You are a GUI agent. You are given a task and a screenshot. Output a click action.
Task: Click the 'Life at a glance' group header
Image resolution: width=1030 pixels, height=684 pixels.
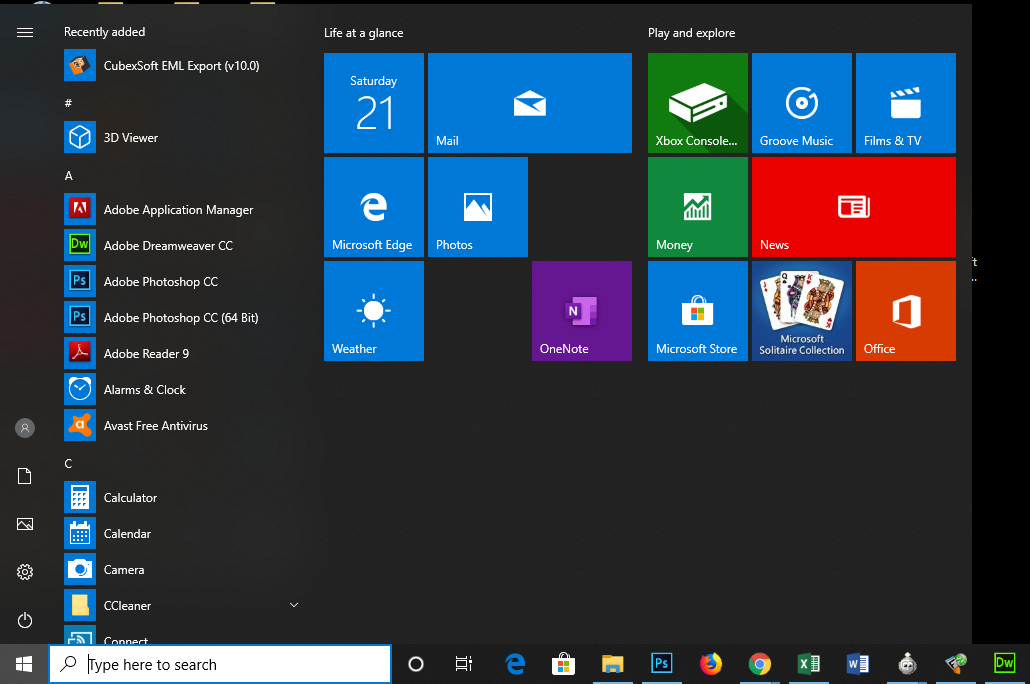[x=363, y=33]
